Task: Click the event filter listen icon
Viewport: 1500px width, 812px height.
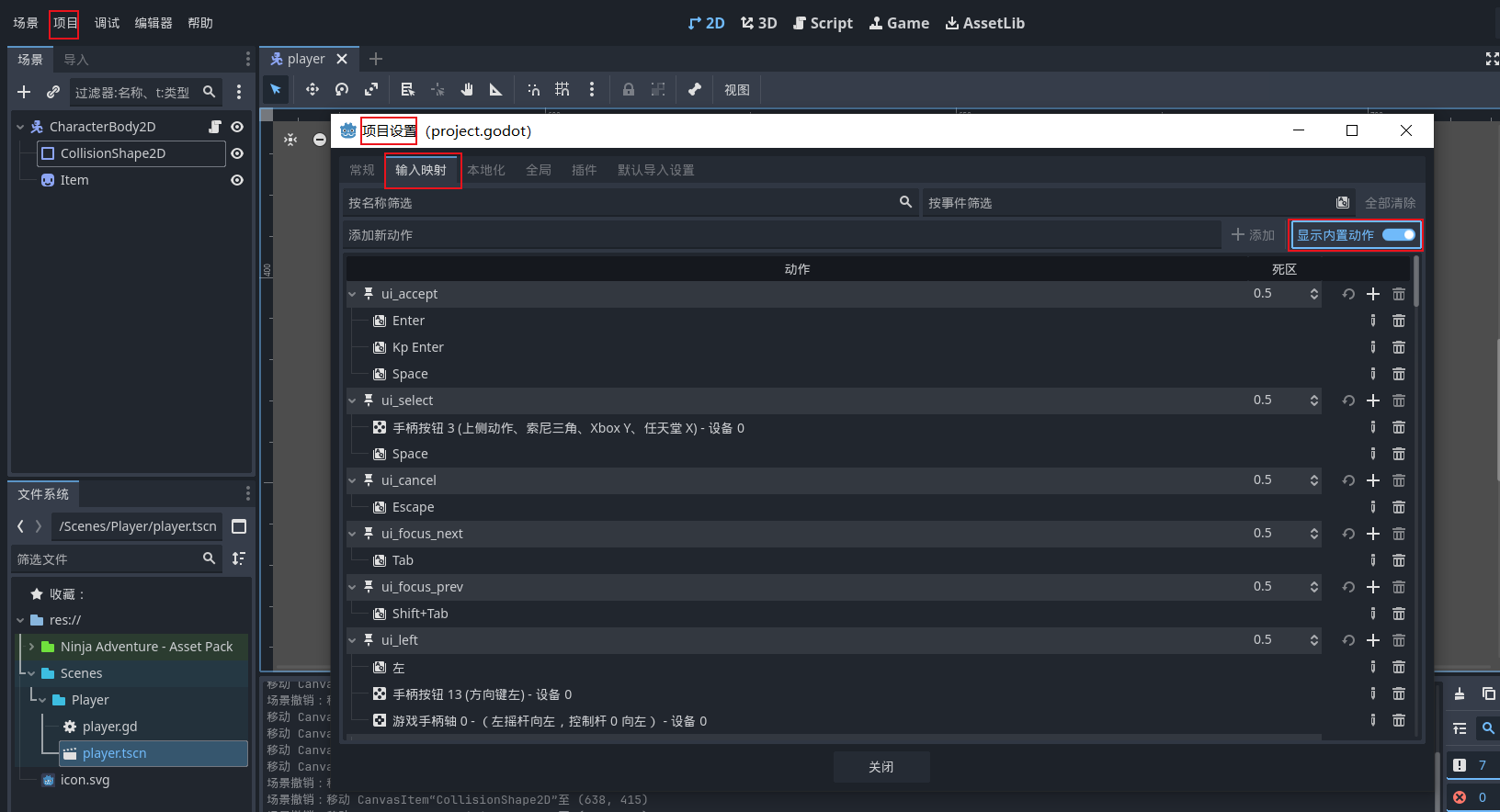Action: (x=1343, y=203)
